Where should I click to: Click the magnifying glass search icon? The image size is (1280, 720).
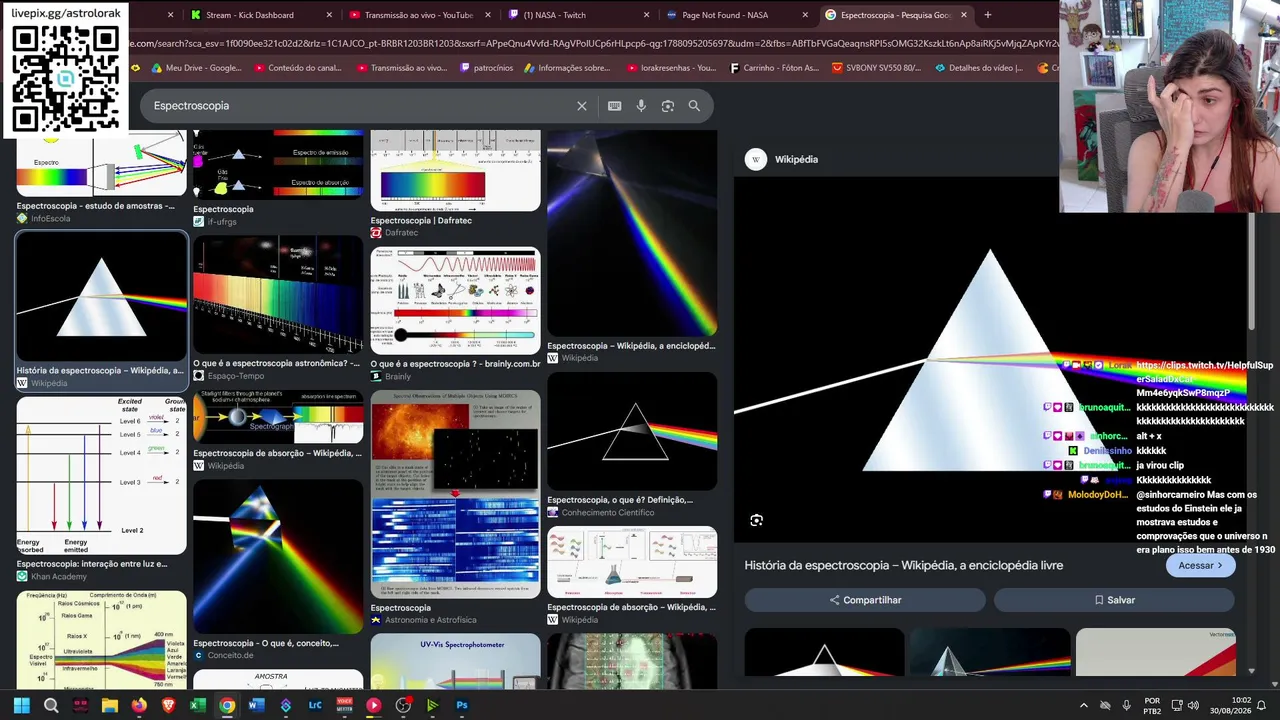(x=694, y=106)
